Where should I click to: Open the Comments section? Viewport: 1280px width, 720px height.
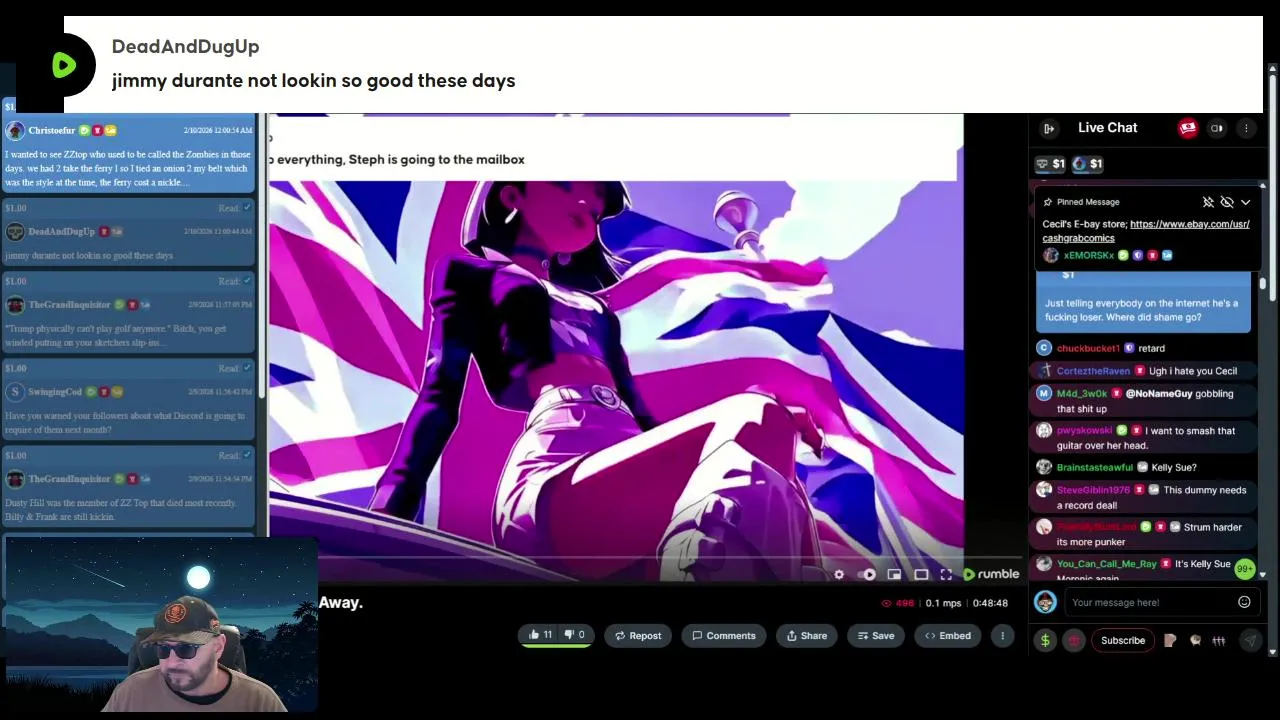point(724,636)
